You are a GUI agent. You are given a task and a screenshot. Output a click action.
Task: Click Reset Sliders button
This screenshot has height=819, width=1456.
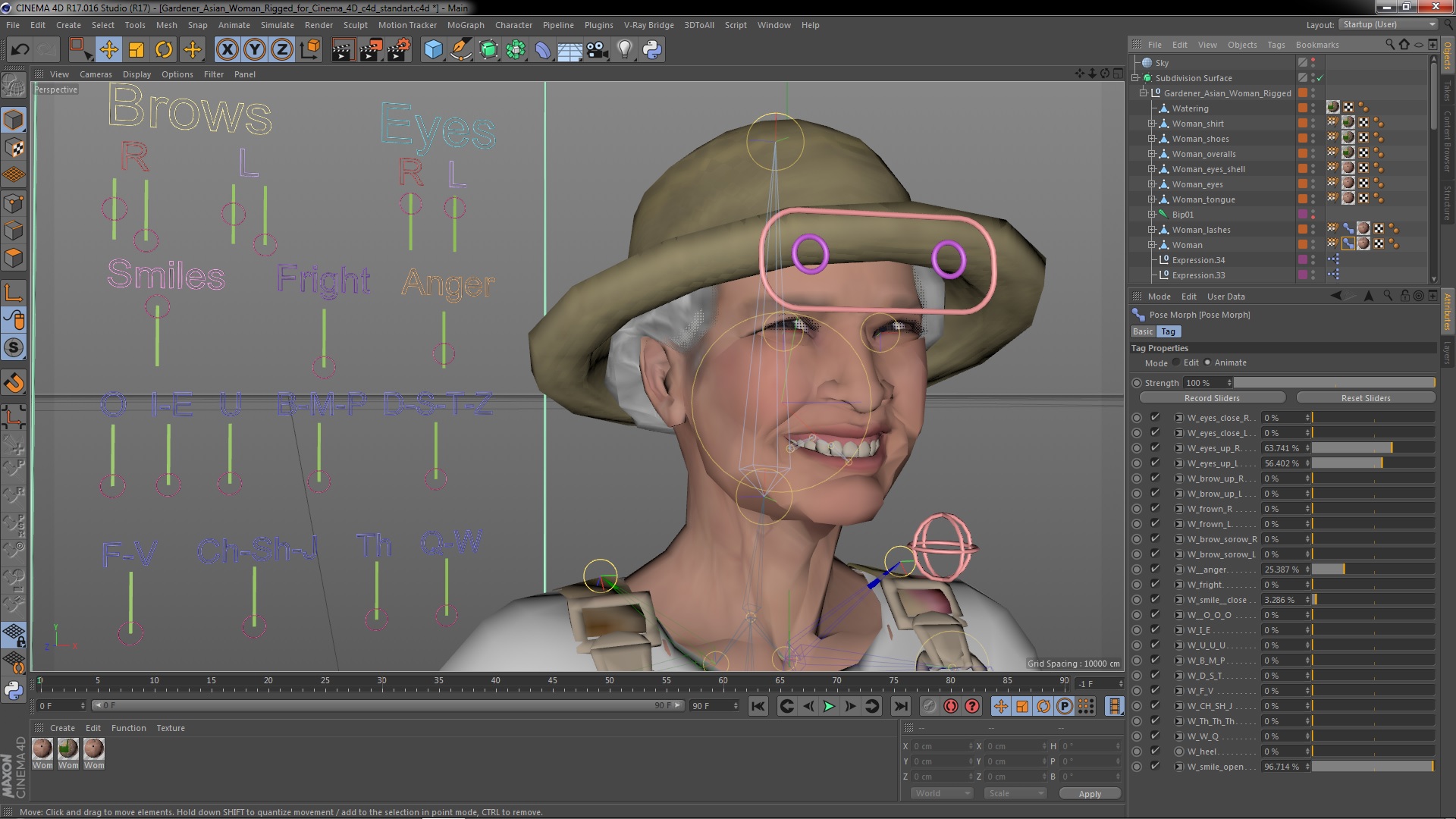(1366, 398)
